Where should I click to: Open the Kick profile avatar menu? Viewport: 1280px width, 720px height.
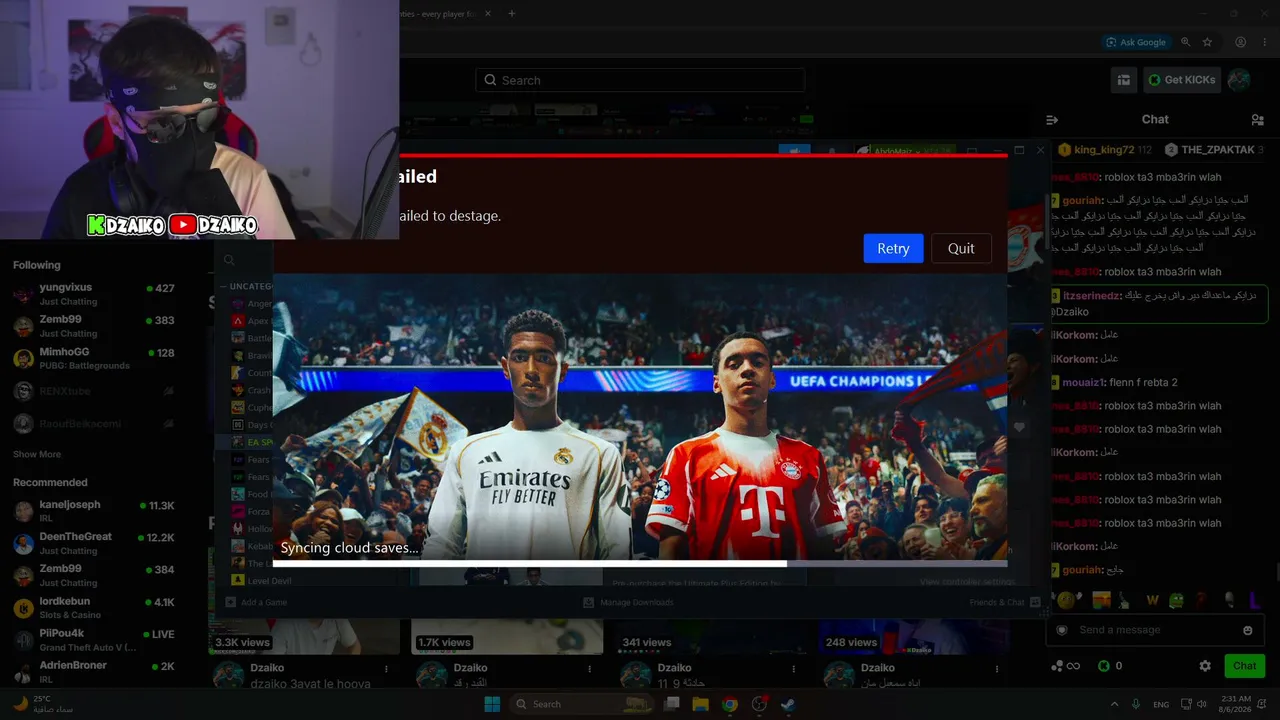(1239, 80)
